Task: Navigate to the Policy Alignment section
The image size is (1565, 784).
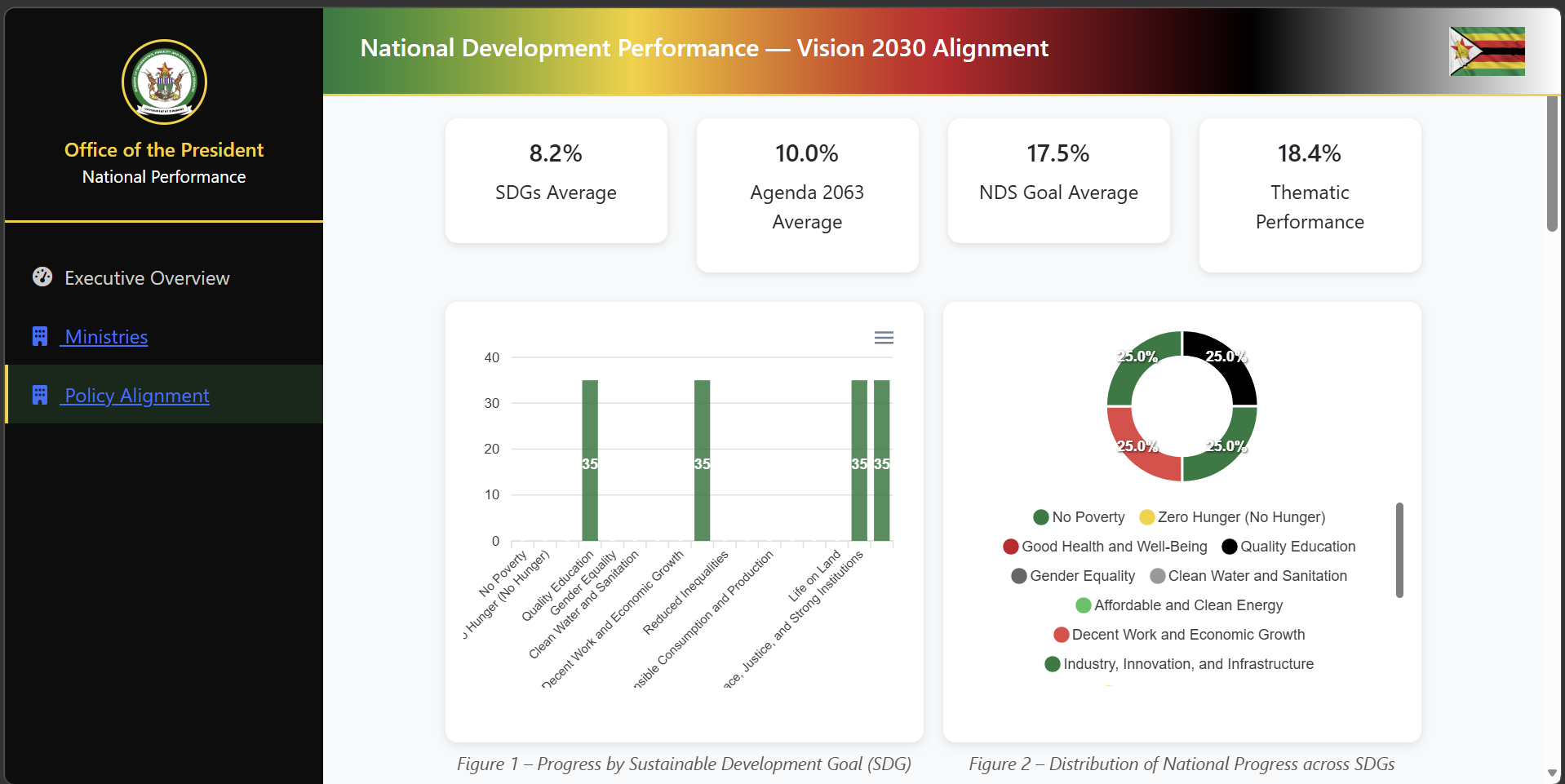Action: pyautogui.click(x=135, y=395)
